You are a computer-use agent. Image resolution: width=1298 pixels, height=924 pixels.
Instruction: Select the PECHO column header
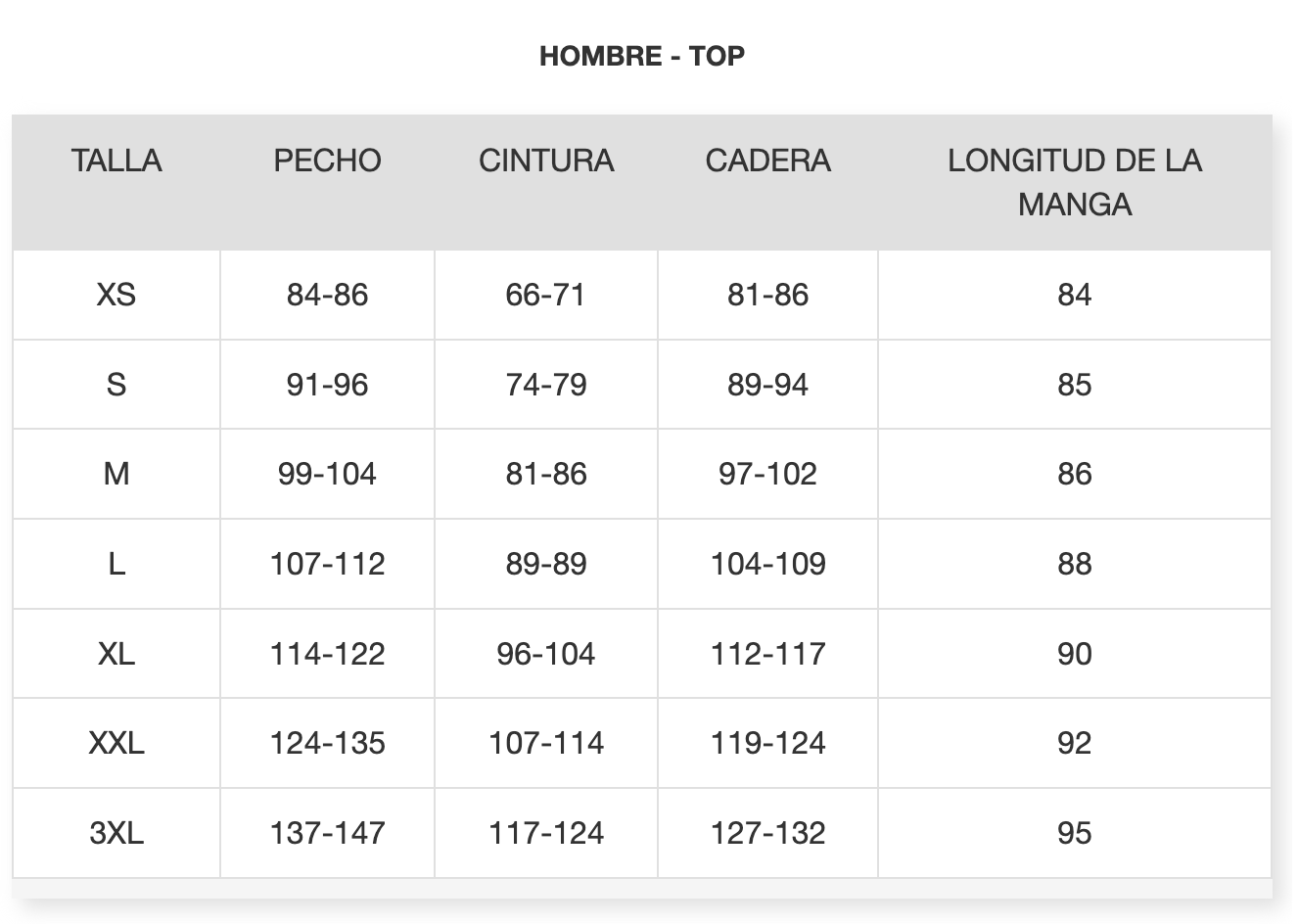[327, 161]
